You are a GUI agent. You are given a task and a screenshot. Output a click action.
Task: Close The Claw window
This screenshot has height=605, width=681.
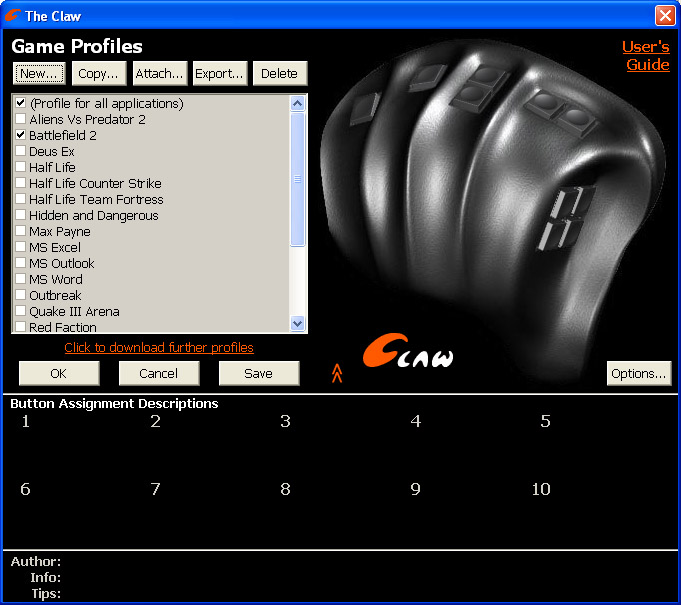tap(665, 16)
